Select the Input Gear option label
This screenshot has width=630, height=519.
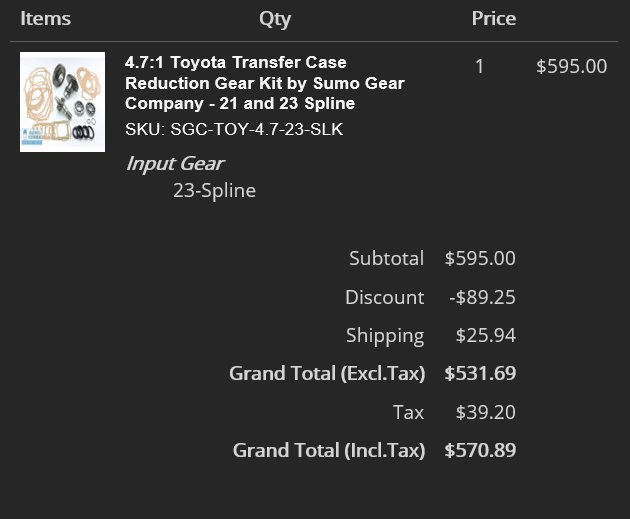click(175, 163)
